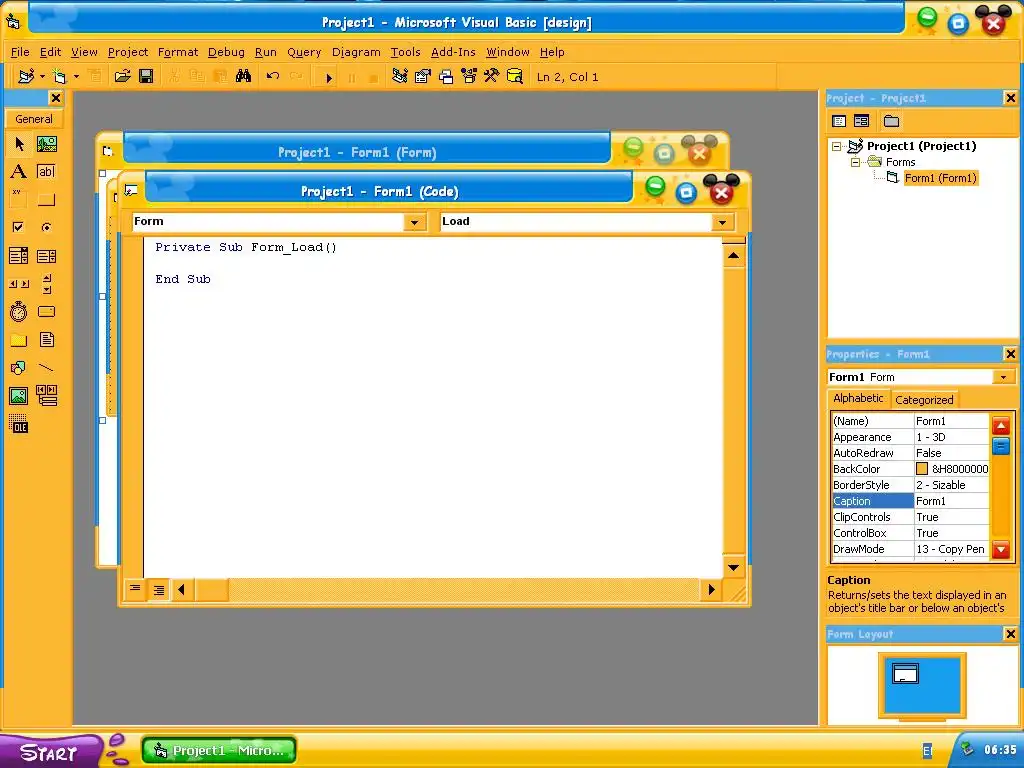Image resolution: width=1024 pixels, height=768 pixels.
Task: Select the ComboBox control tool
Action: coord(19,255)
